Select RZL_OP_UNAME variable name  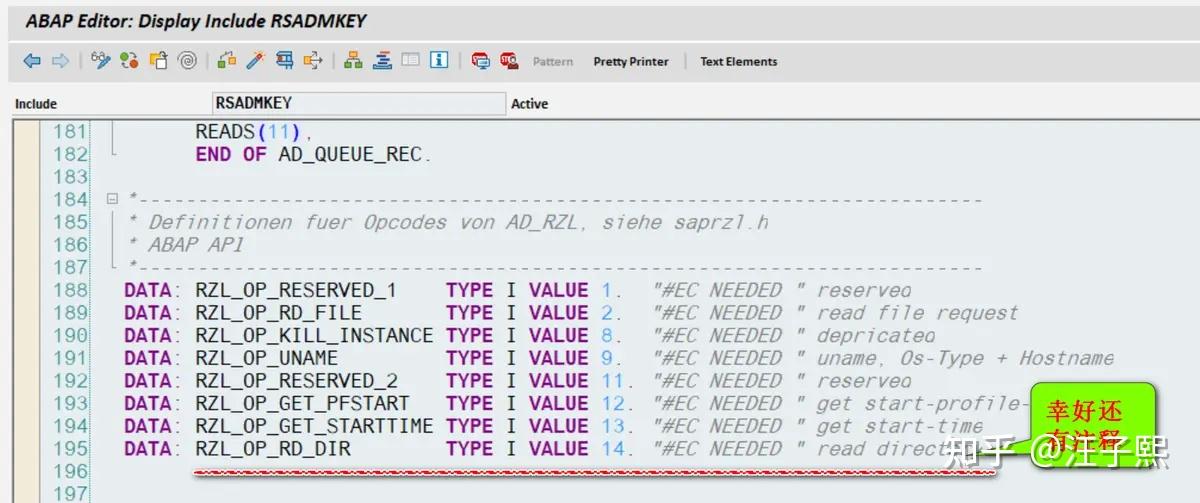tap(266, 358)
